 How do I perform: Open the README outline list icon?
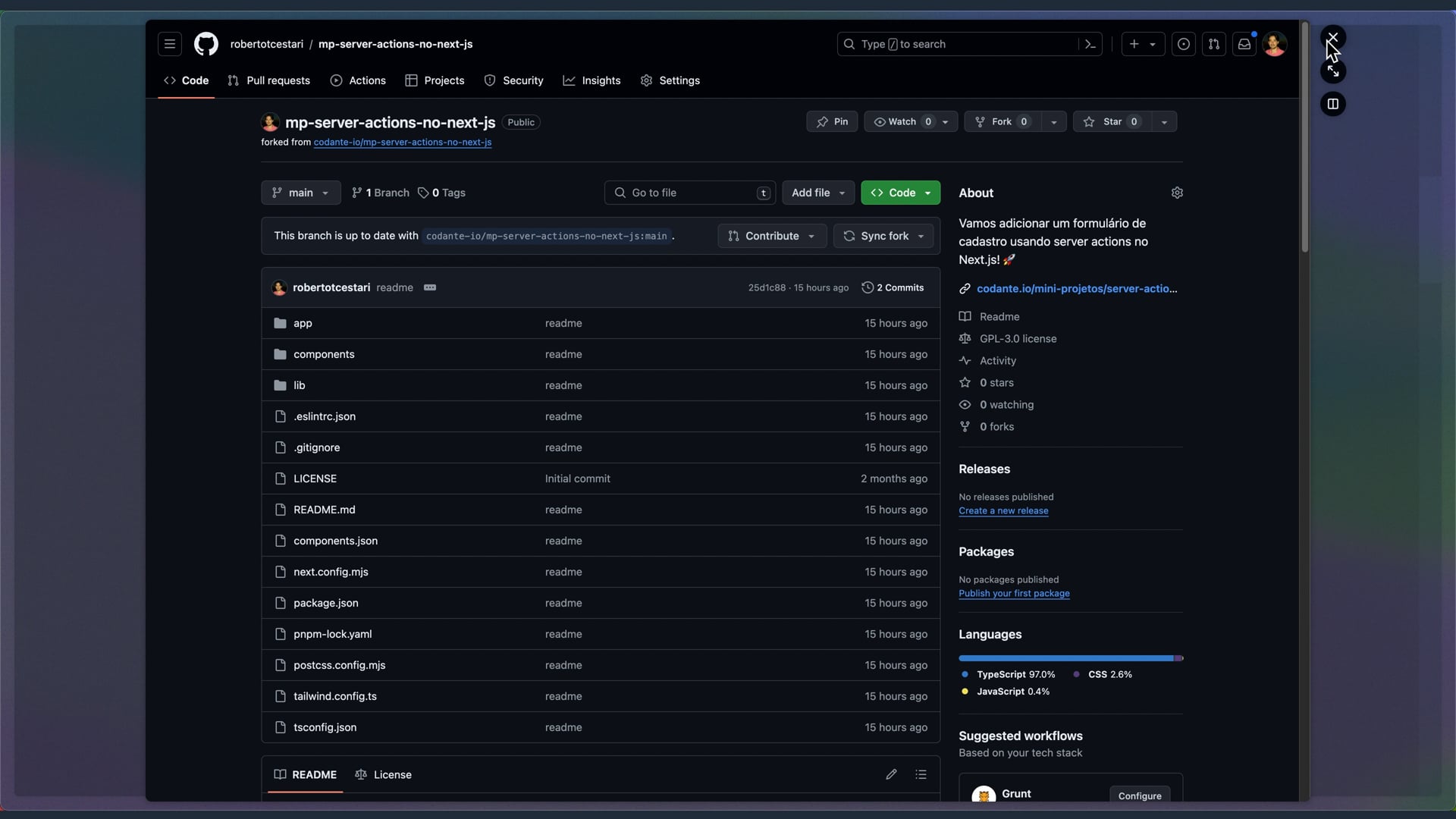click(921, 774)
